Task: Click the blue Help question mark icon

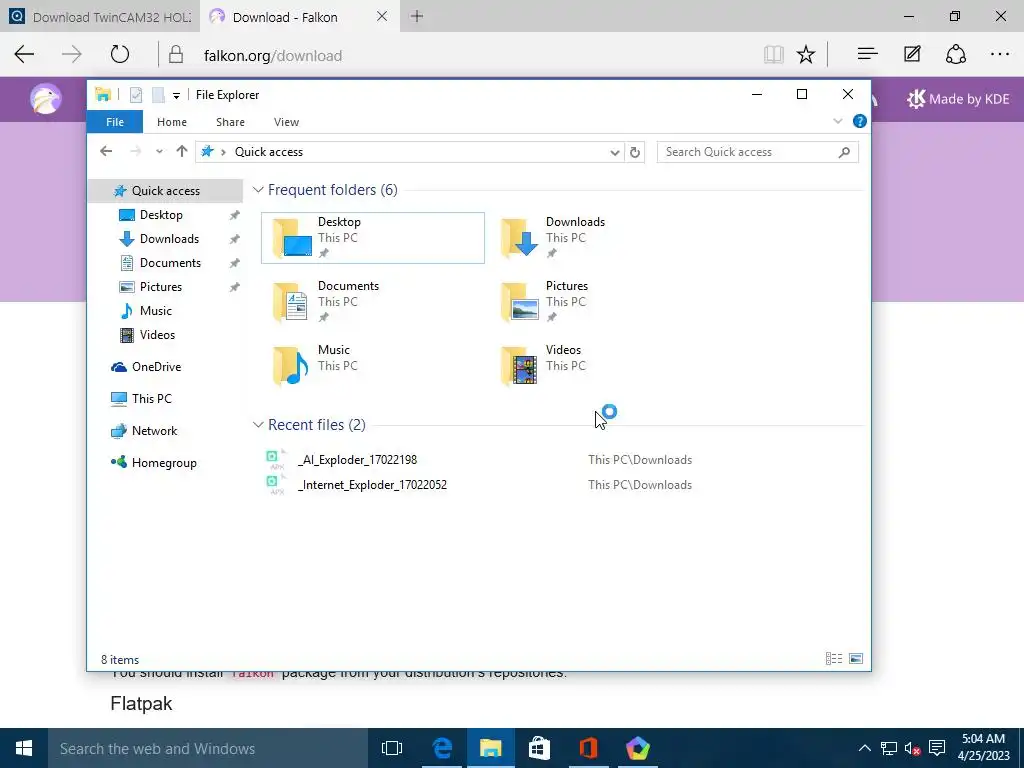Action: (x=859, y=121)
